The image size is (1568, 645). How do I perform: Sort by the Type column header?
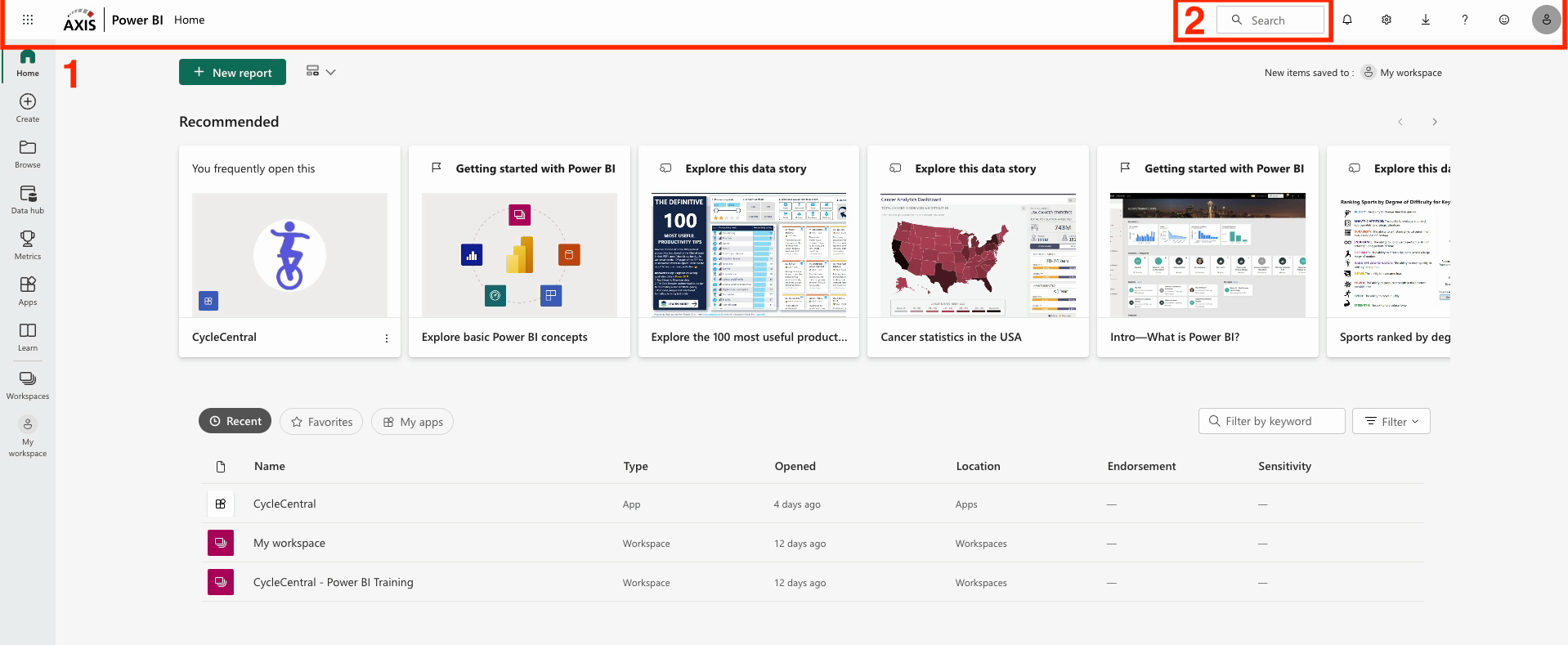635,466
